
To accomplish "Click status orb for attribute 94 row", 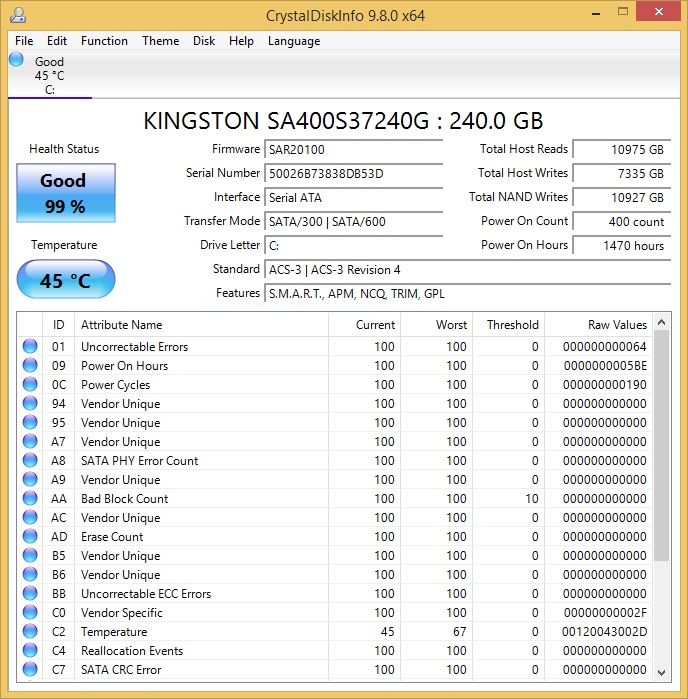I will [x=30, y=403].
